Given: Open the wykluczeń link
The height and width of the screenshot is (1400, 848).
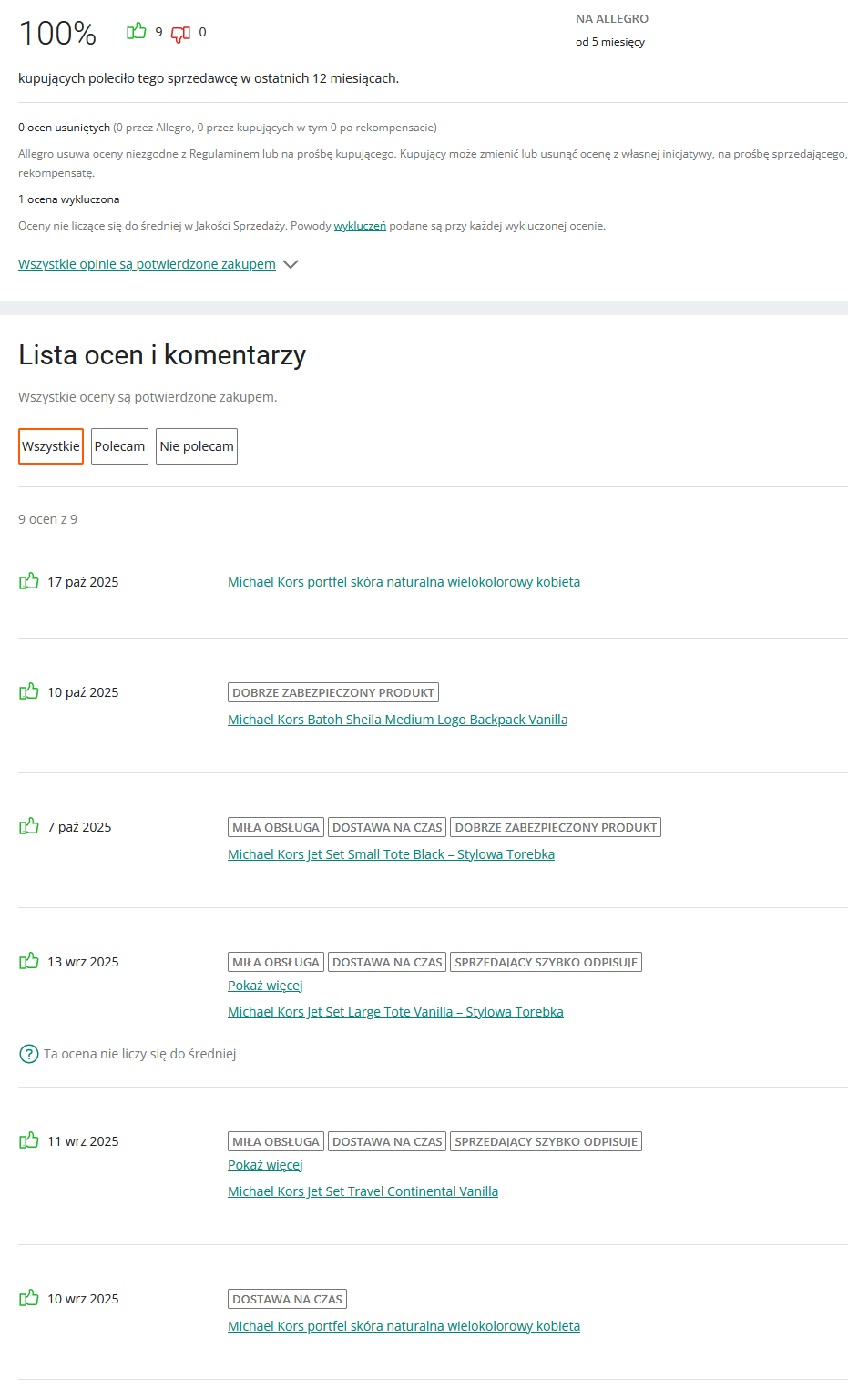Looking at the screenshot, I should click(360, 226).
